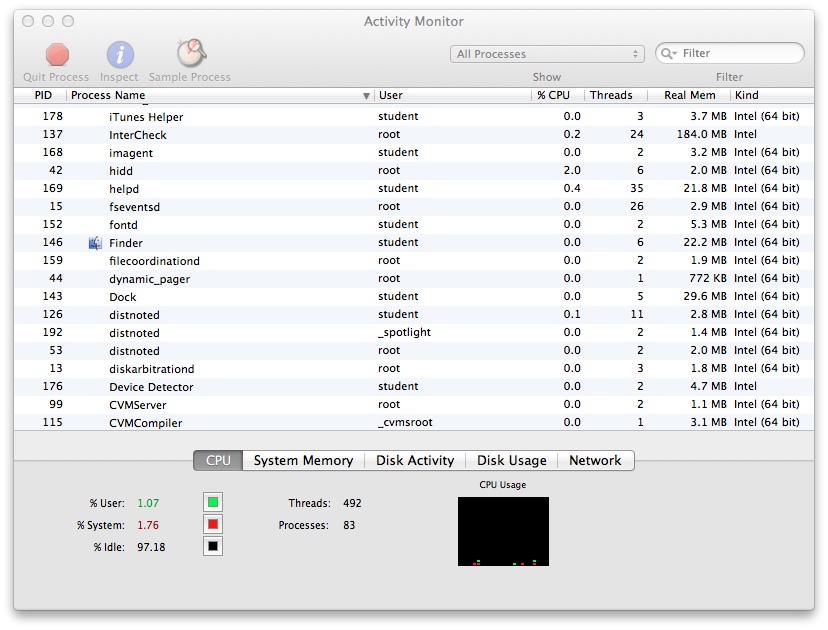The image size is (828, 630).
Task: Select the filecoordinationd process row
Action: (414, 261)
